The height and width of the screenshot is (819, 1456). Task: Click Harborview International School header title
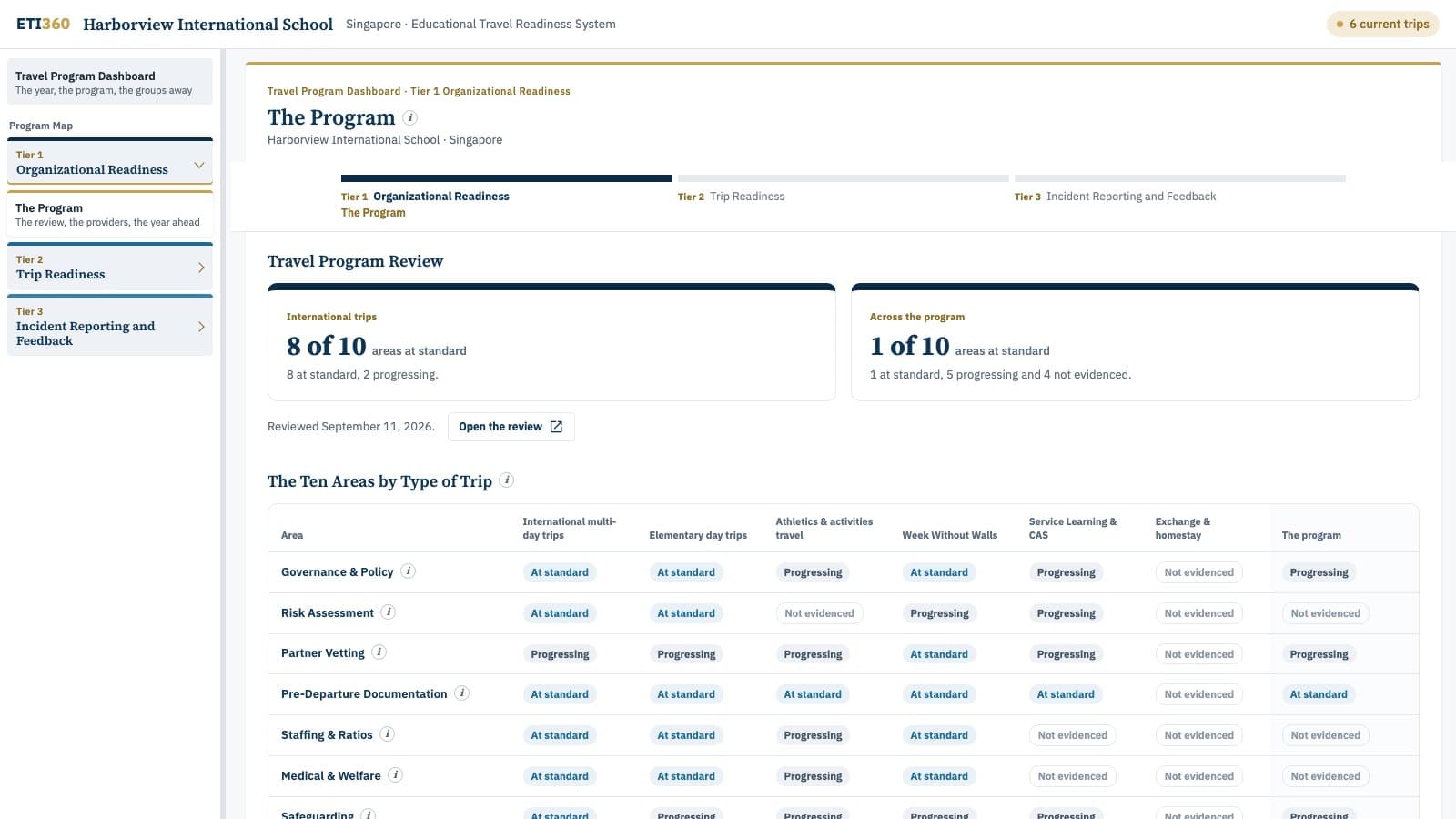pos(208,25)
